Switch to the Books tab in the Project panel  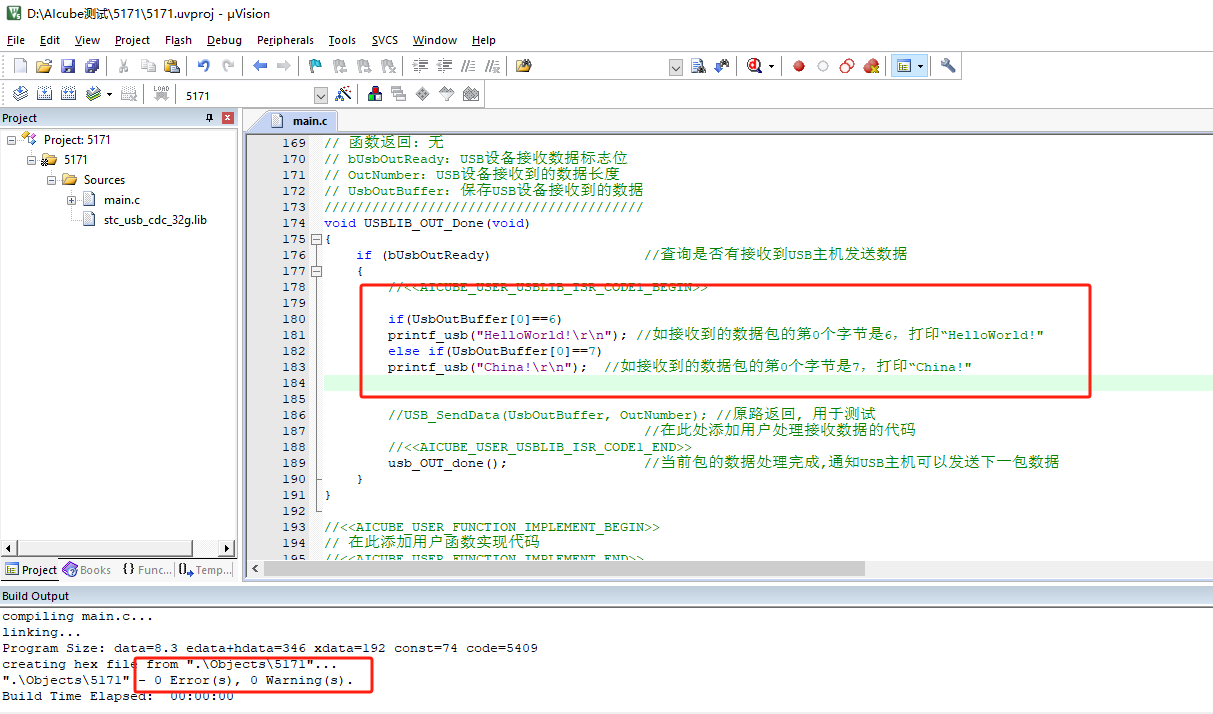pos(87,570)
